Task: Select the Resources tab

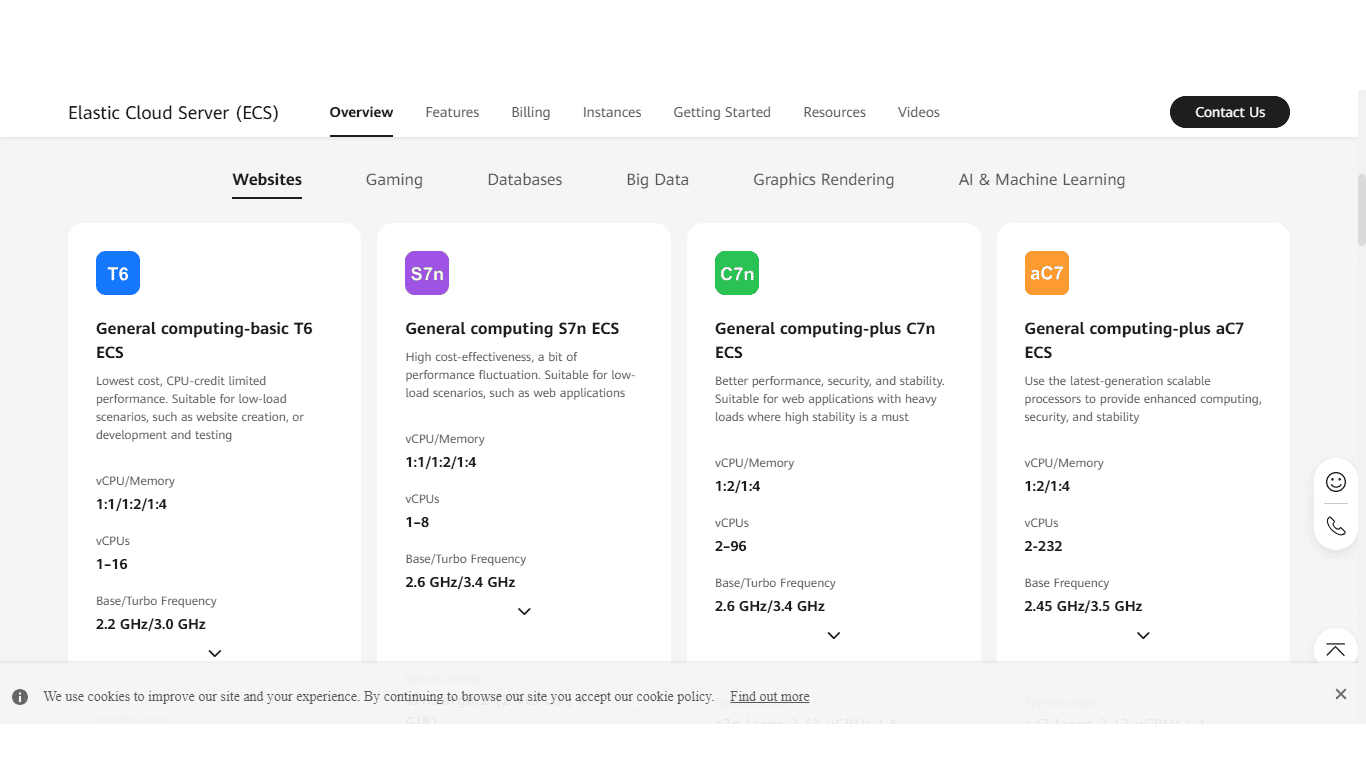Action: 835,112
